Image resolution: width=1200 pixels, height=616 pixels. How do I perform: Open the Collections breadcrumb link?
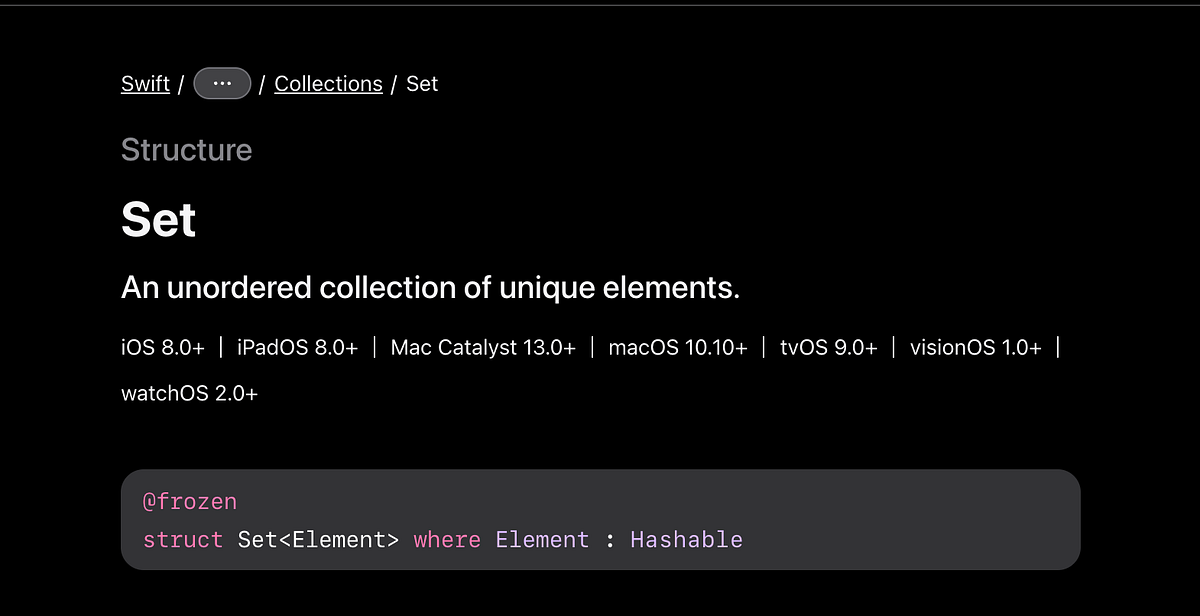[328, 84]
